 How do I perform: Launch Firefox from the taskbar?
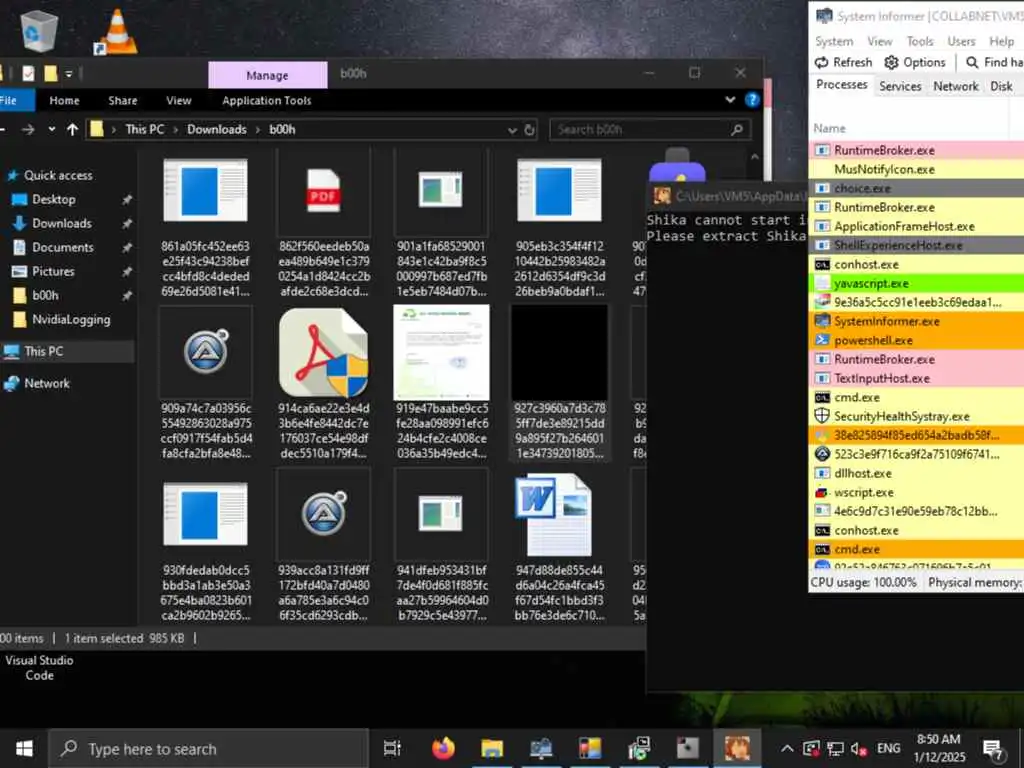point(443,748)
